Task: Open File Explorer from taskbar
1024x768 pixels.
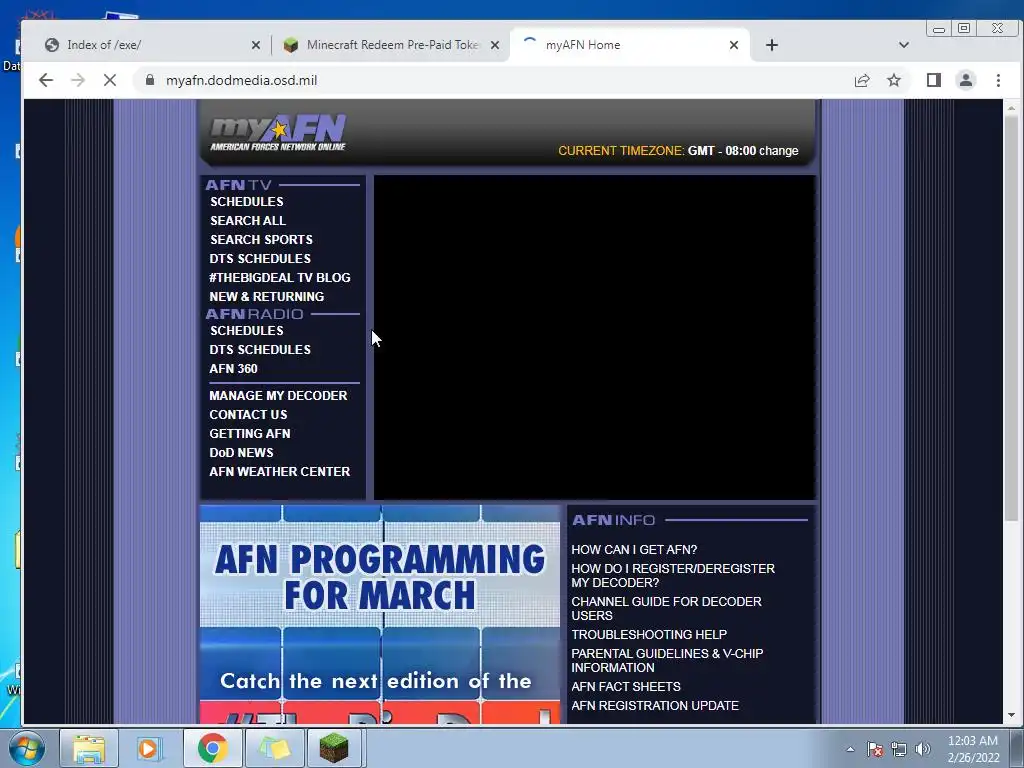Action: (x=89, y=748)
